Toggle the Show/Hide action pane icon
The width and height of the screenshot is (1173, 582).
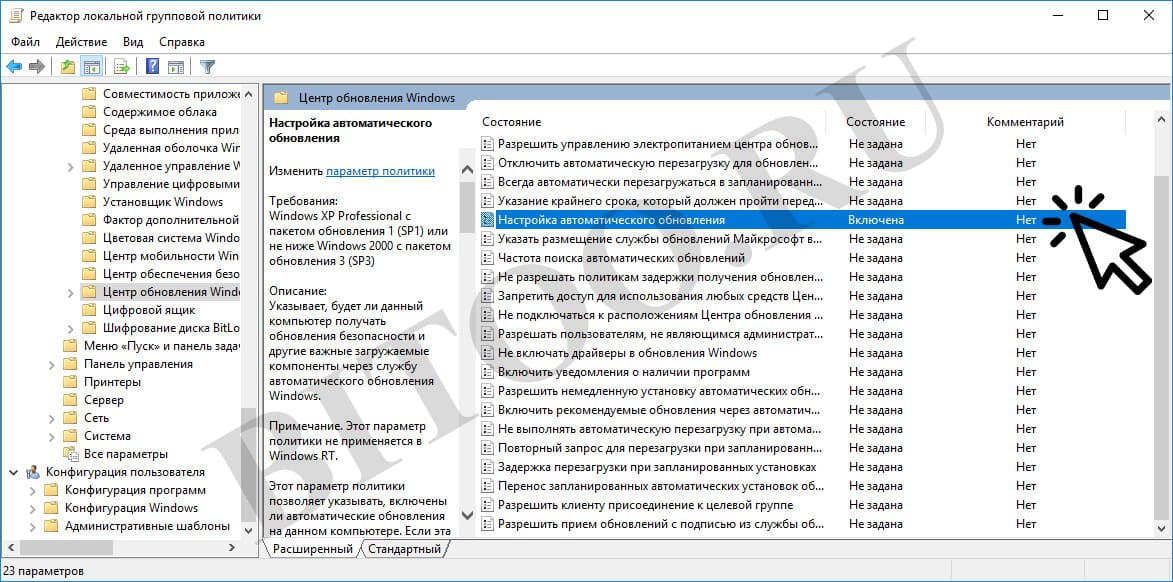tap(176, 67)
